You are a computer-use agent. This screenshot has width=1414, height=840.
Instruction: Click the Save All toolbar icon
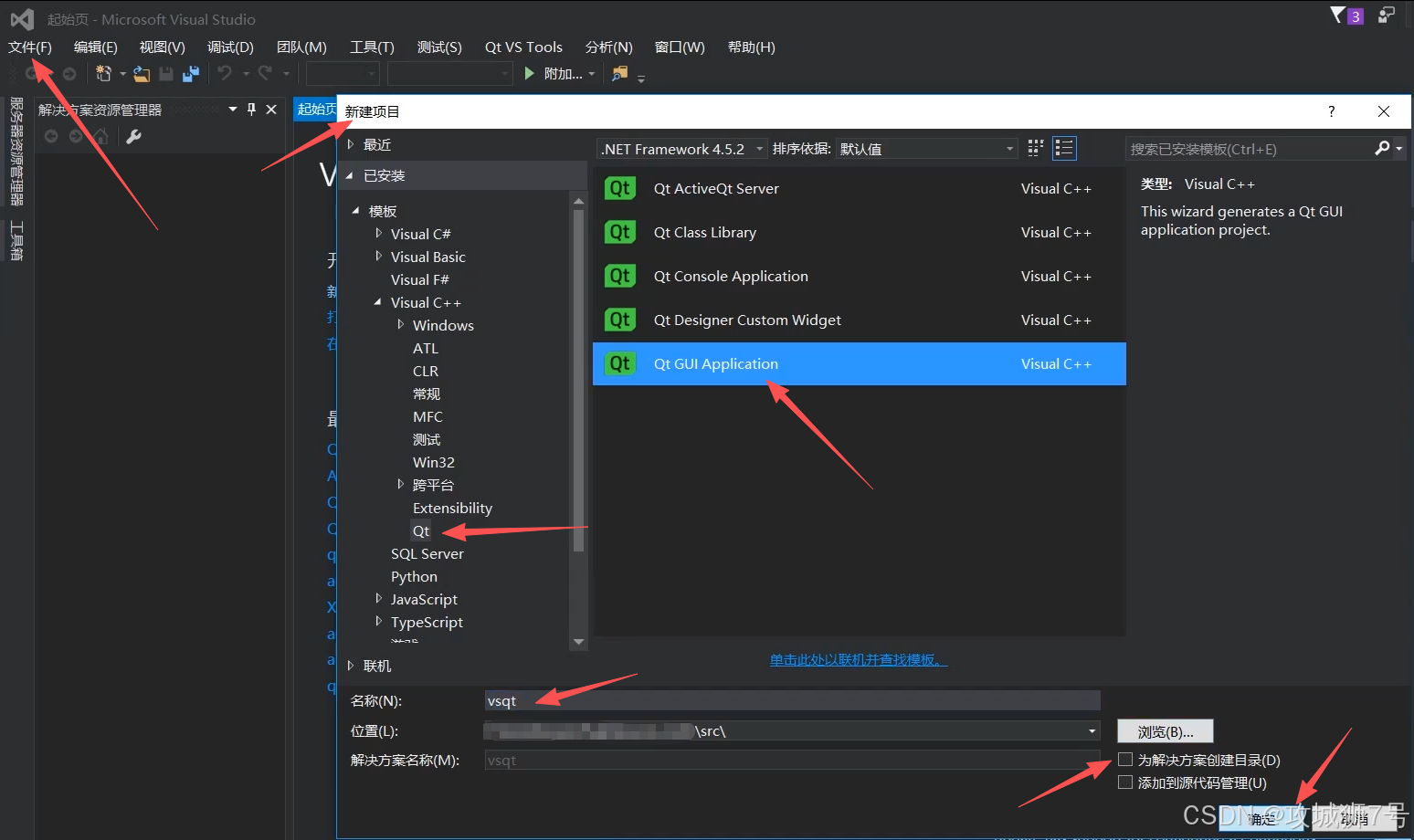[190, 74]
